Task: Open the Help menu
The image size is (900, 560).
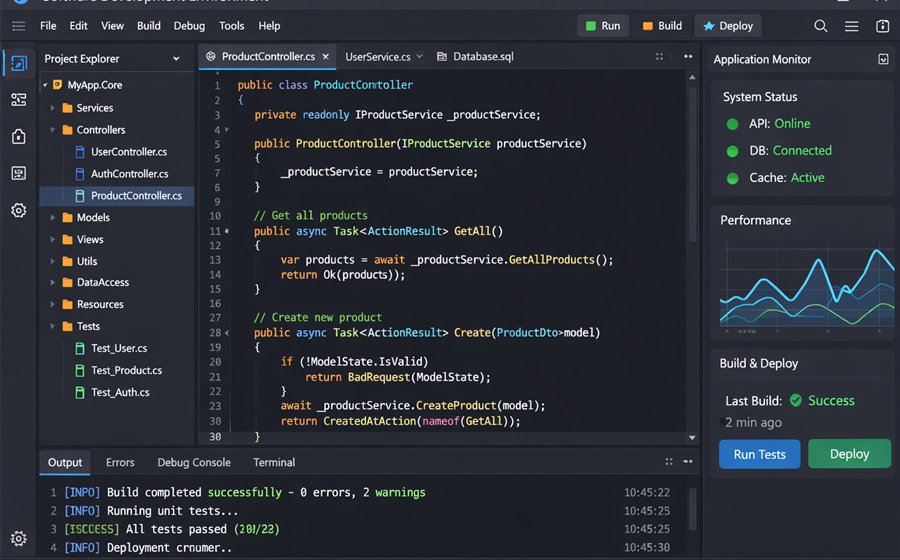Action: 269,26
